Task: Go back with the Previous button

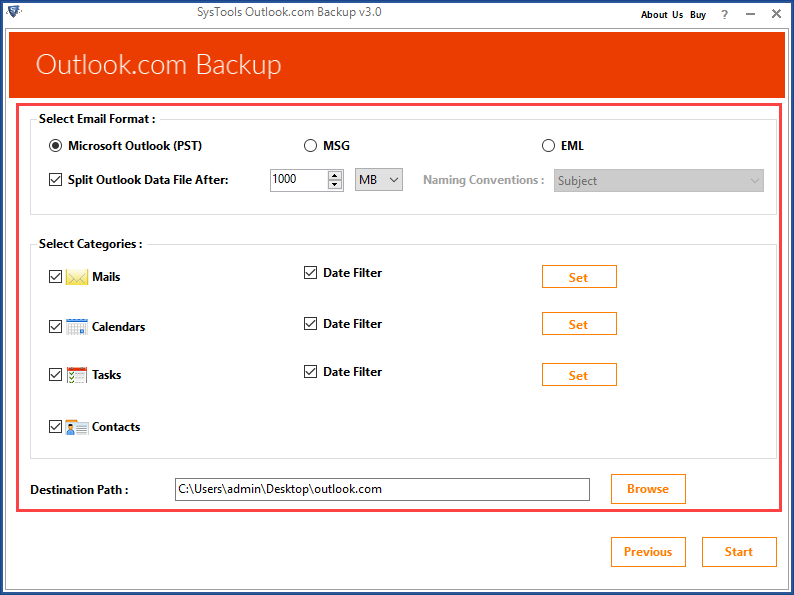Action: click(x=648, y=552)
